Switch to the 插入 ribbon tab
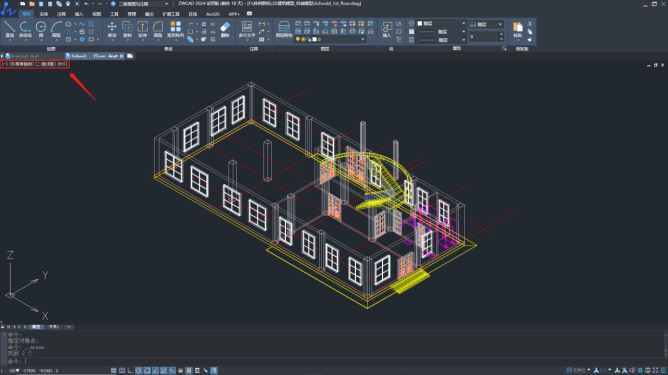Viewport: 668px width, 375px height. point(79,14)
